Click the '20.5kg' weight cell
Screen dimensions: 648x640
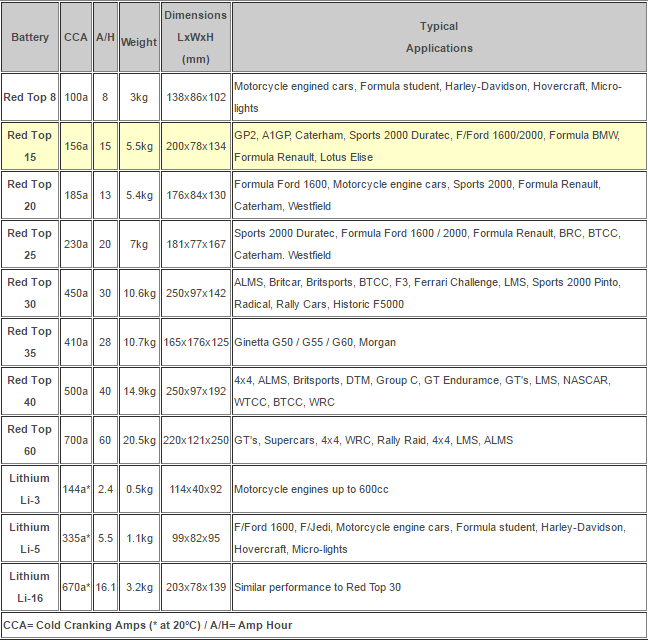139,440
